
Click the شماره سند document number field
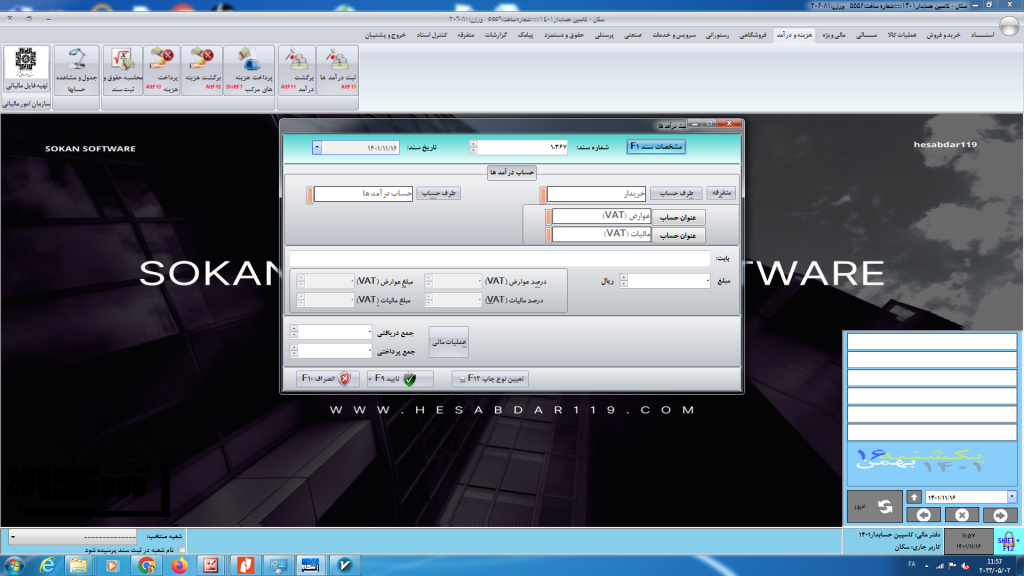523,148
